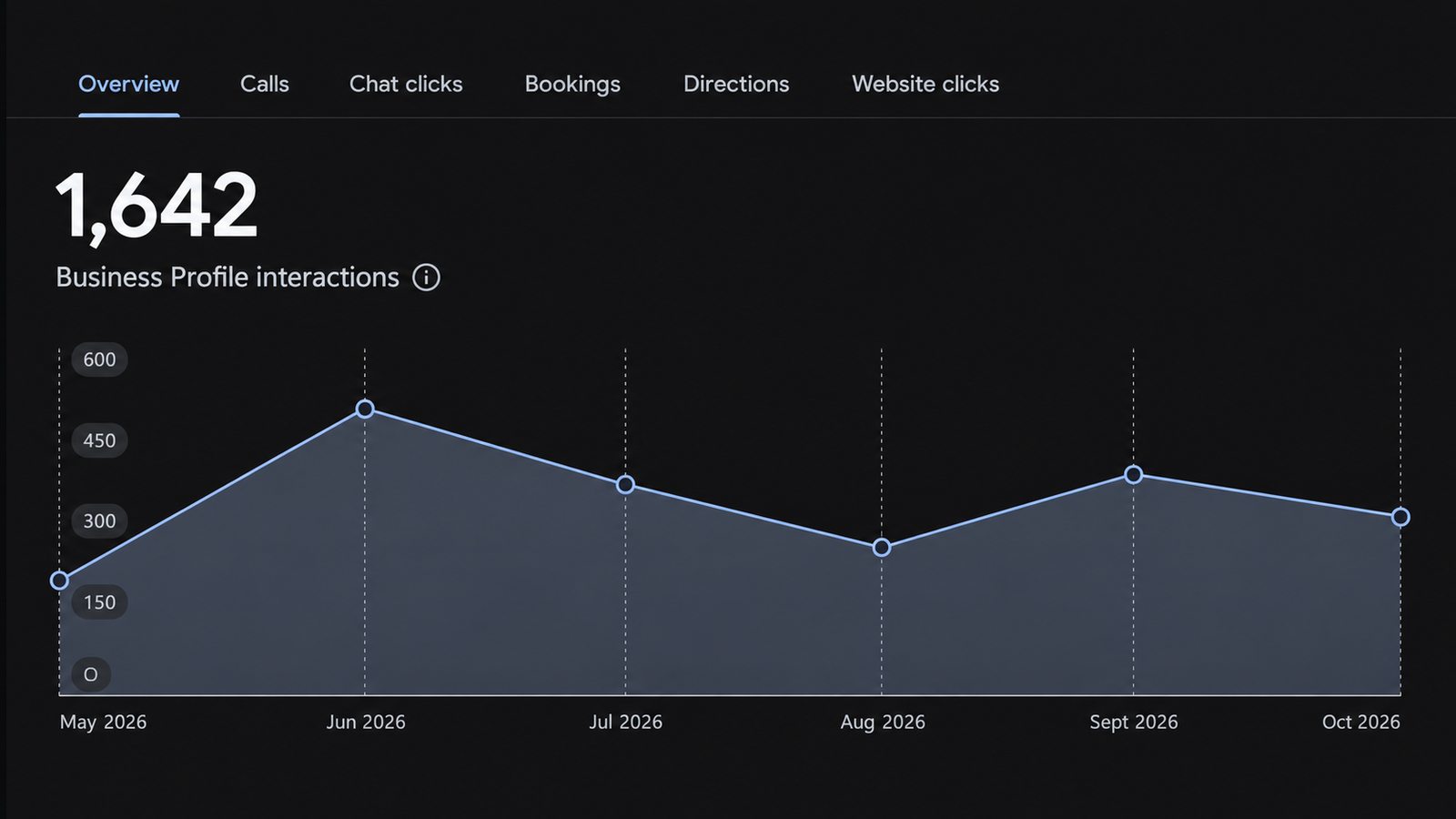
Task: Click the Sept 2026 axis label
Action: pyautogui.click(x=1134, y=723)
